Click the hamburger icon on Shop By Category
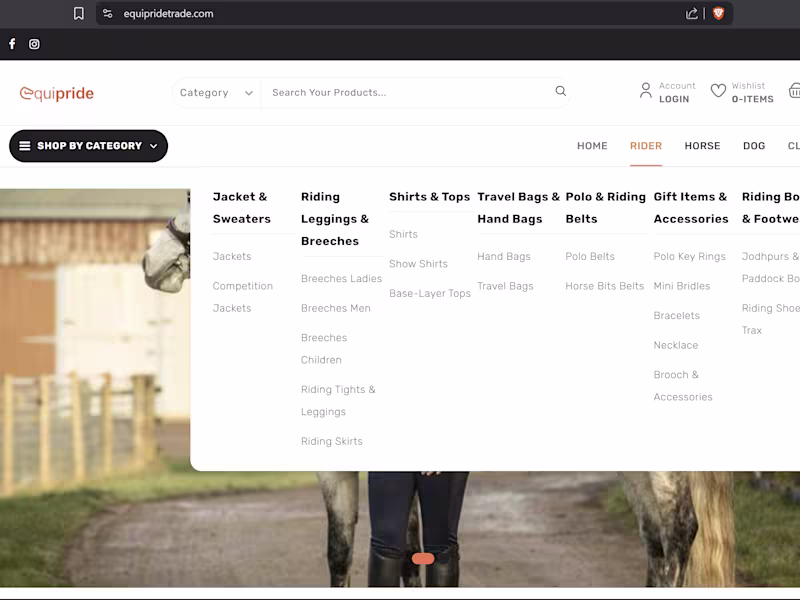Viewport: 800px width, 600px height. point(24,145)
